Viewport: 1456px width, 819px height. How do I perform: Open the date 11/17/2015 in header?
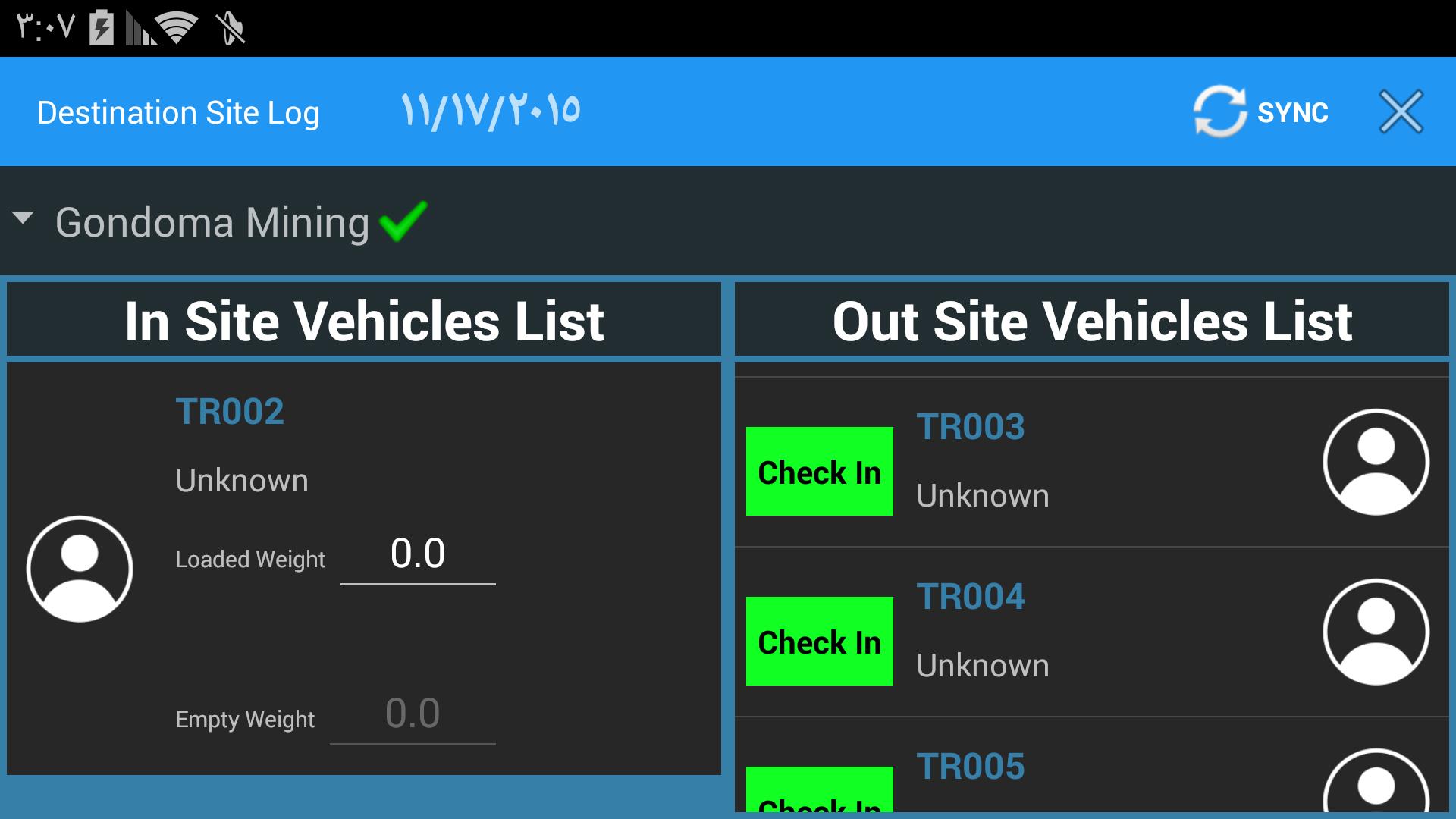[490, 111]
